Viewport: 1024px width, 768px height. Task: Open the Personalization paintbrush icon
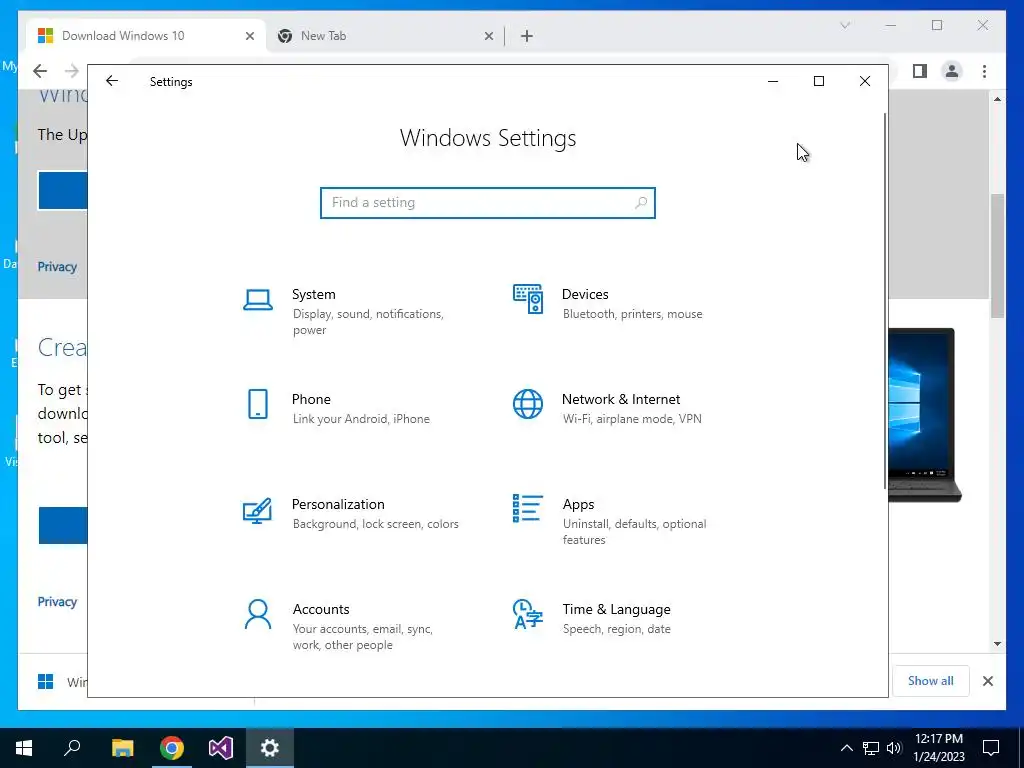[257, 511]
